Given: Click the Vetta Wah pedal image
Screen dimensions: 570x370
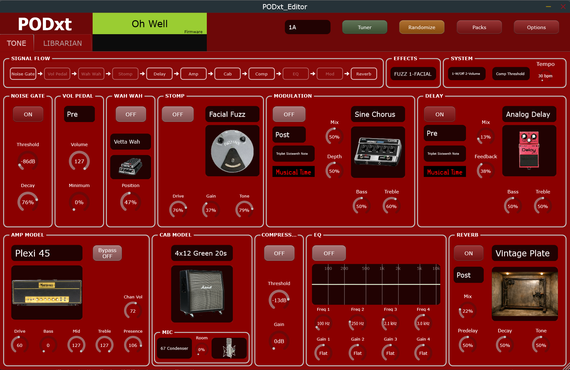Looking at the screenshot, I should (131, 167).
